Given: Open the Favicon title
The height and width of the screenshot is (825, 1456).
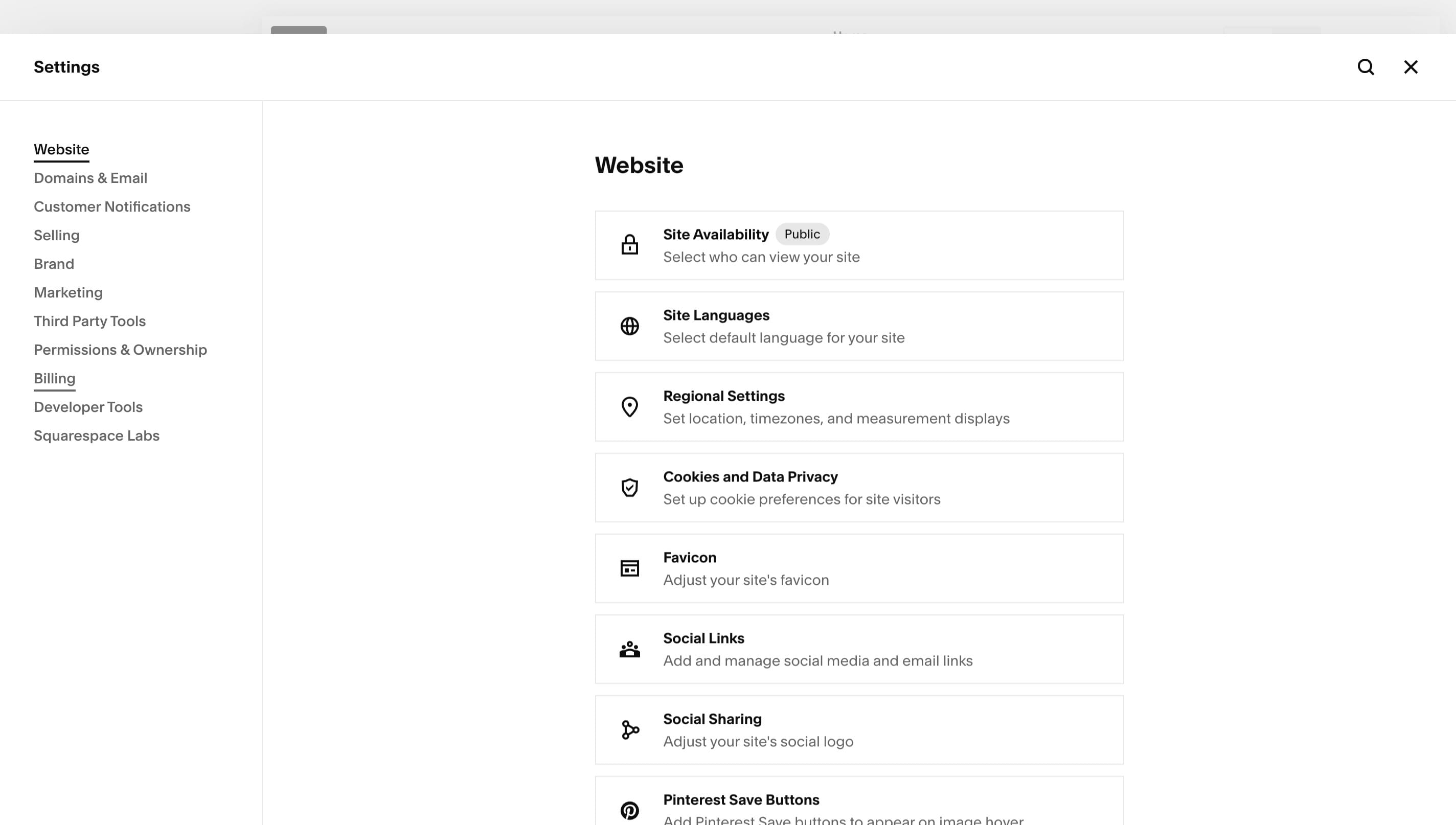Looking at the screenshot, I should pos(690,558).
